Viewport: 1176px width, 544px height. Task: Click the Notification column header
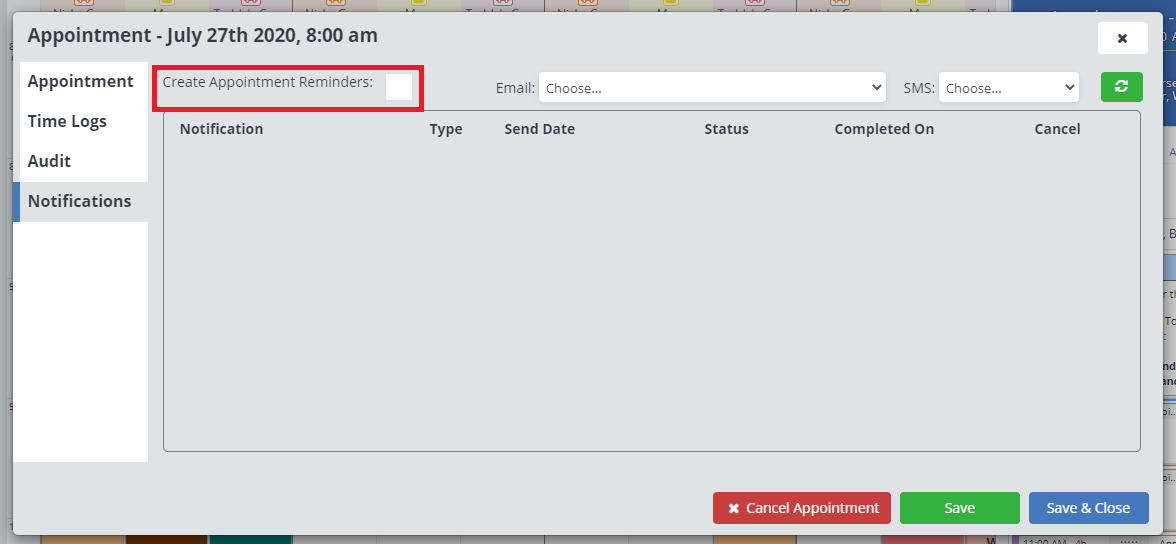(221, 129)
